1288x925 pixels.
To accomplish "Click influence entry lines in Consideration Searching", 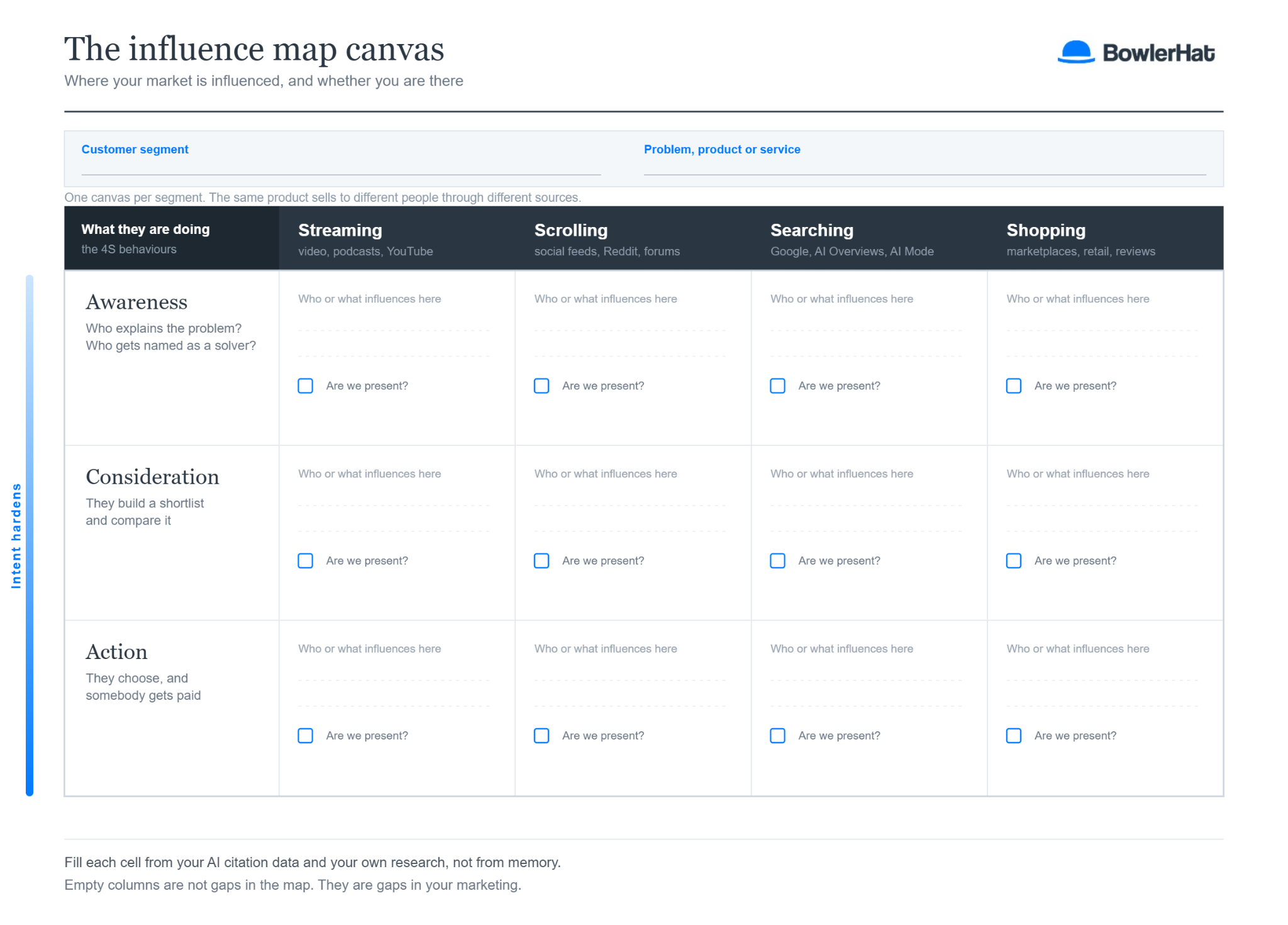I will coord(866,518).
